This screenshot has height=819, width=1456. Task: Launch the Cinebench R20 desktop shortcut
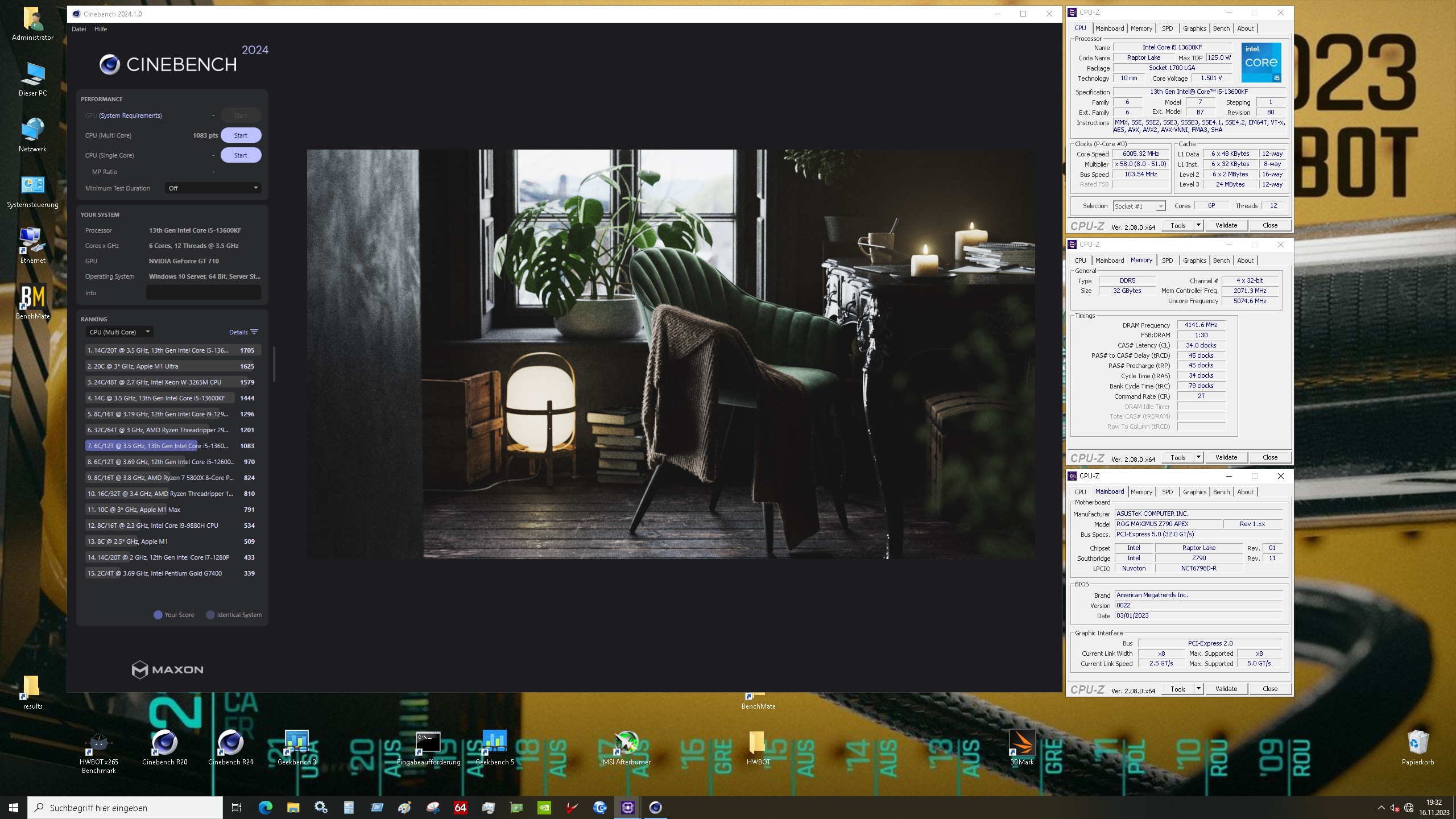point(165,748)
